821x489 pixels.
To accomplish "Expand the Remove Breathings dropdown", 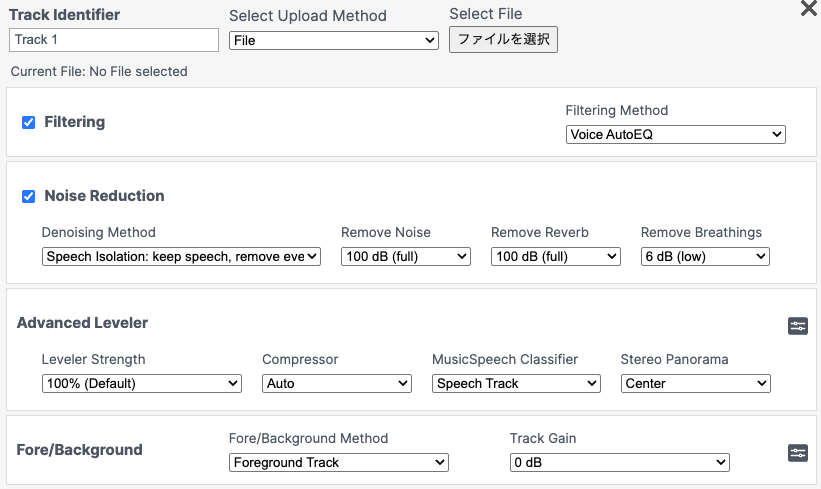I will coord(705,256).
